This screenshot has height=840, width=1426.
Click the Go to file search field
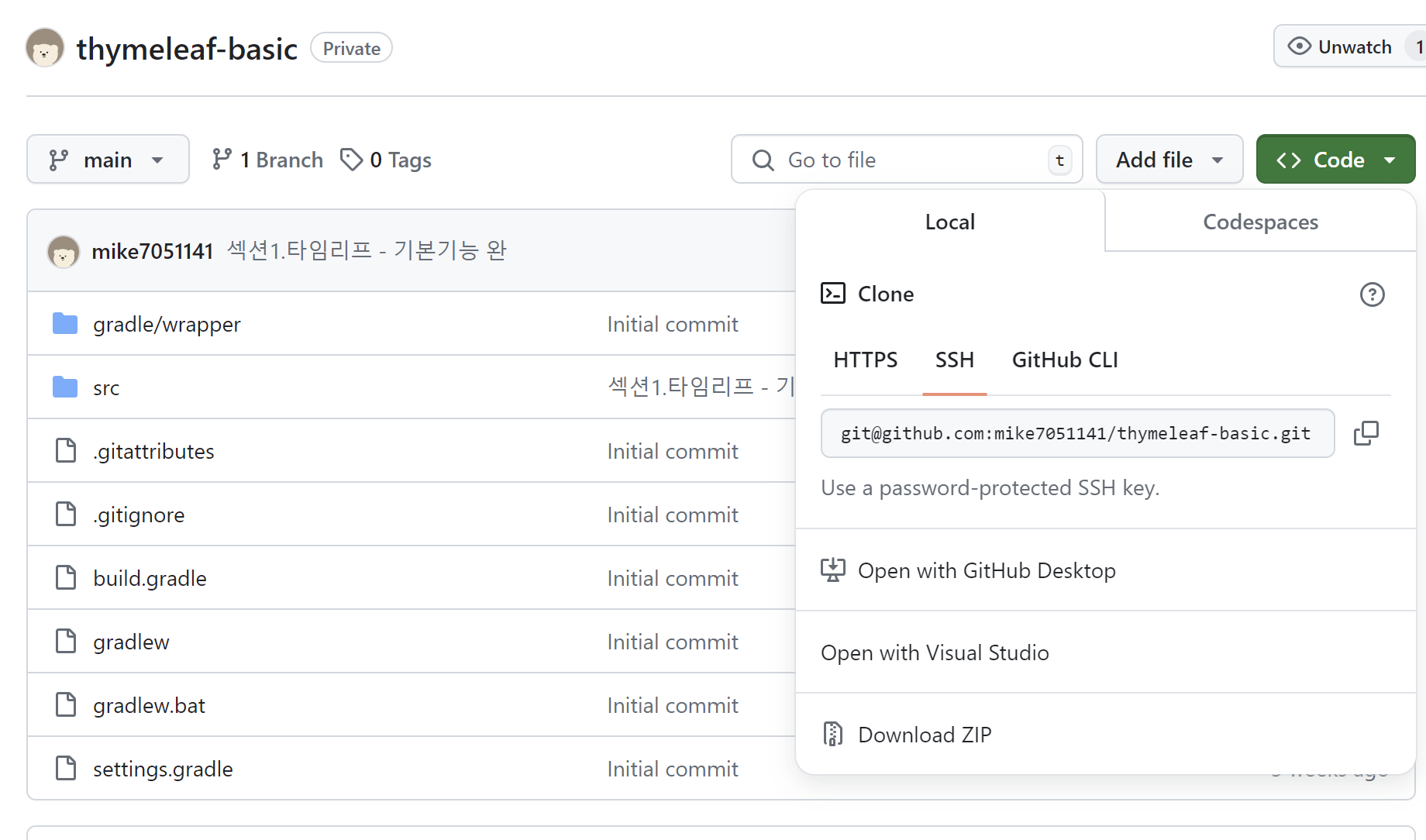click(907, 159)
